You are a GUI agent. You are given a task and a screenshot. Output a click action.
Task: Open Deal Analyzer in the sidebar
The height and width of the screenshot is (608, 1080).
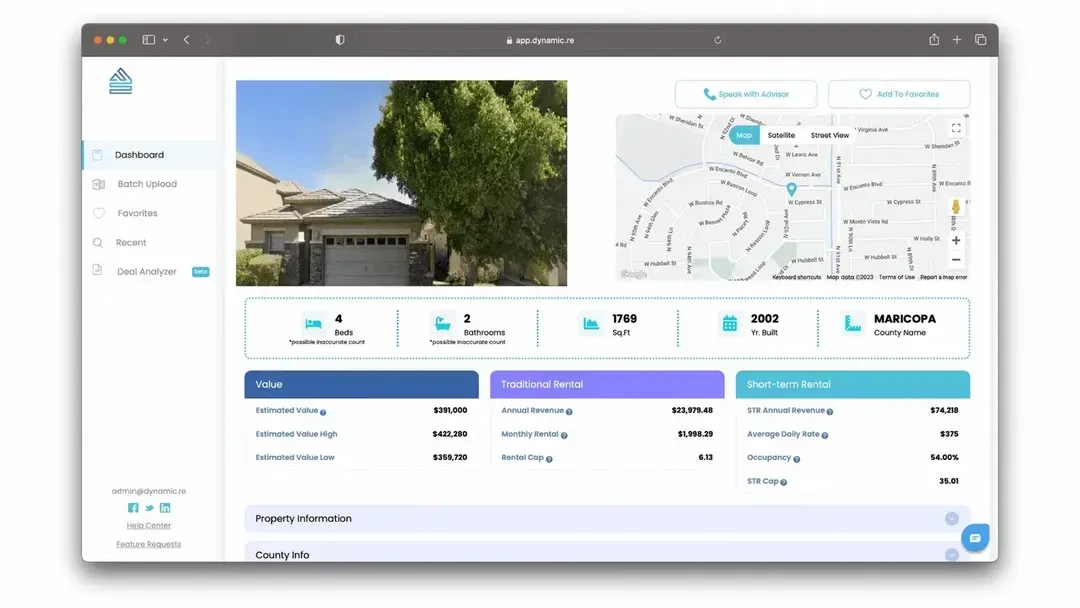tap(147, 271)
